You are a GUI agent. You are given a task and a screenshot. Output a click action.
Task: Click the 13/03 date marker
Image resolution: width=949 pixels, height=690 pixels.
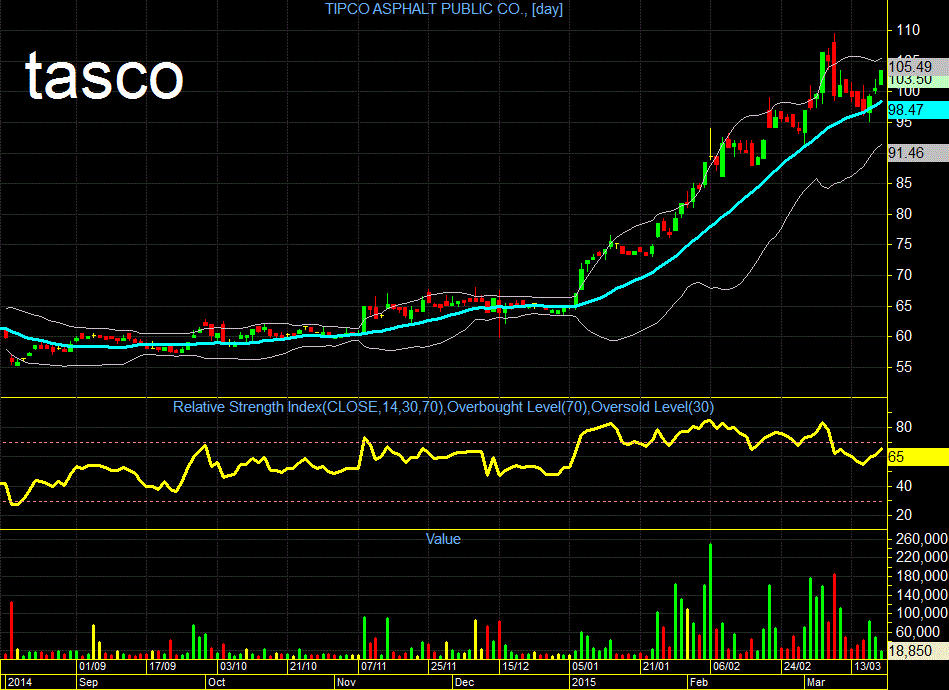867,666
